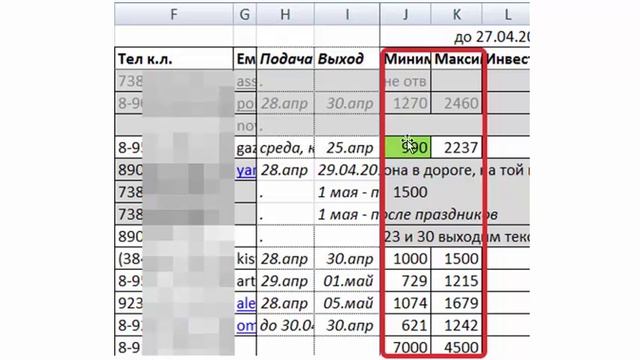
Task: Select the green highlighted cell 990
Action: [407, 147]
